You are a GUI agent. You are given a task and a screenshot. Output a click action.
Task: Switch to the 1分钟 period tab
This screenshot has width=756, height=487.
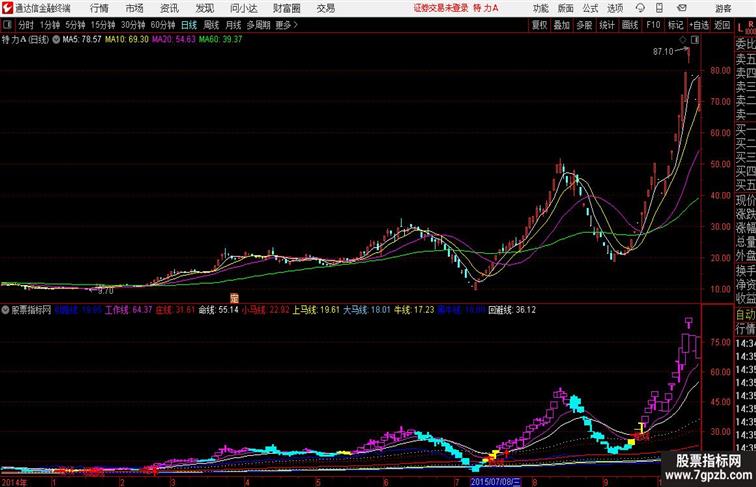coord(50,25)
